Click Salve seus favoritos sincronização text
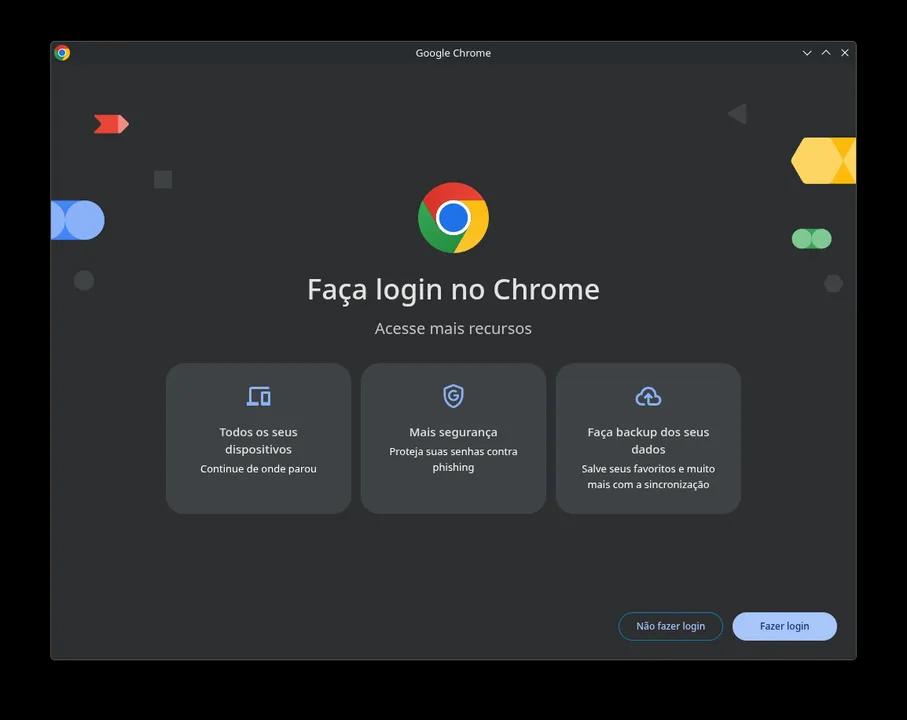 [648, 477]
